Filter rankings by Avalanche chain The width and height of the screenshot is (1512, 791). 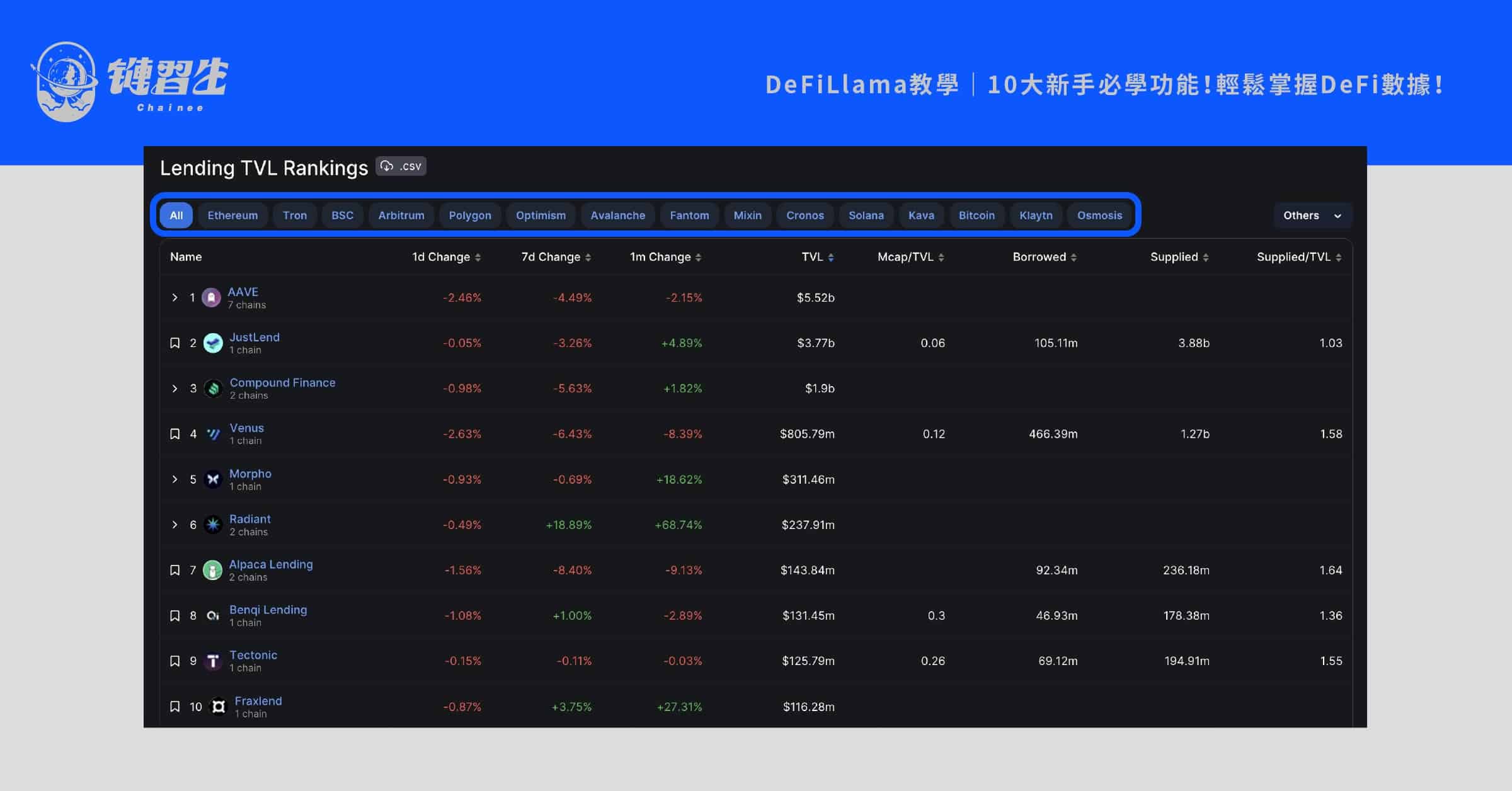coord(618,215)
